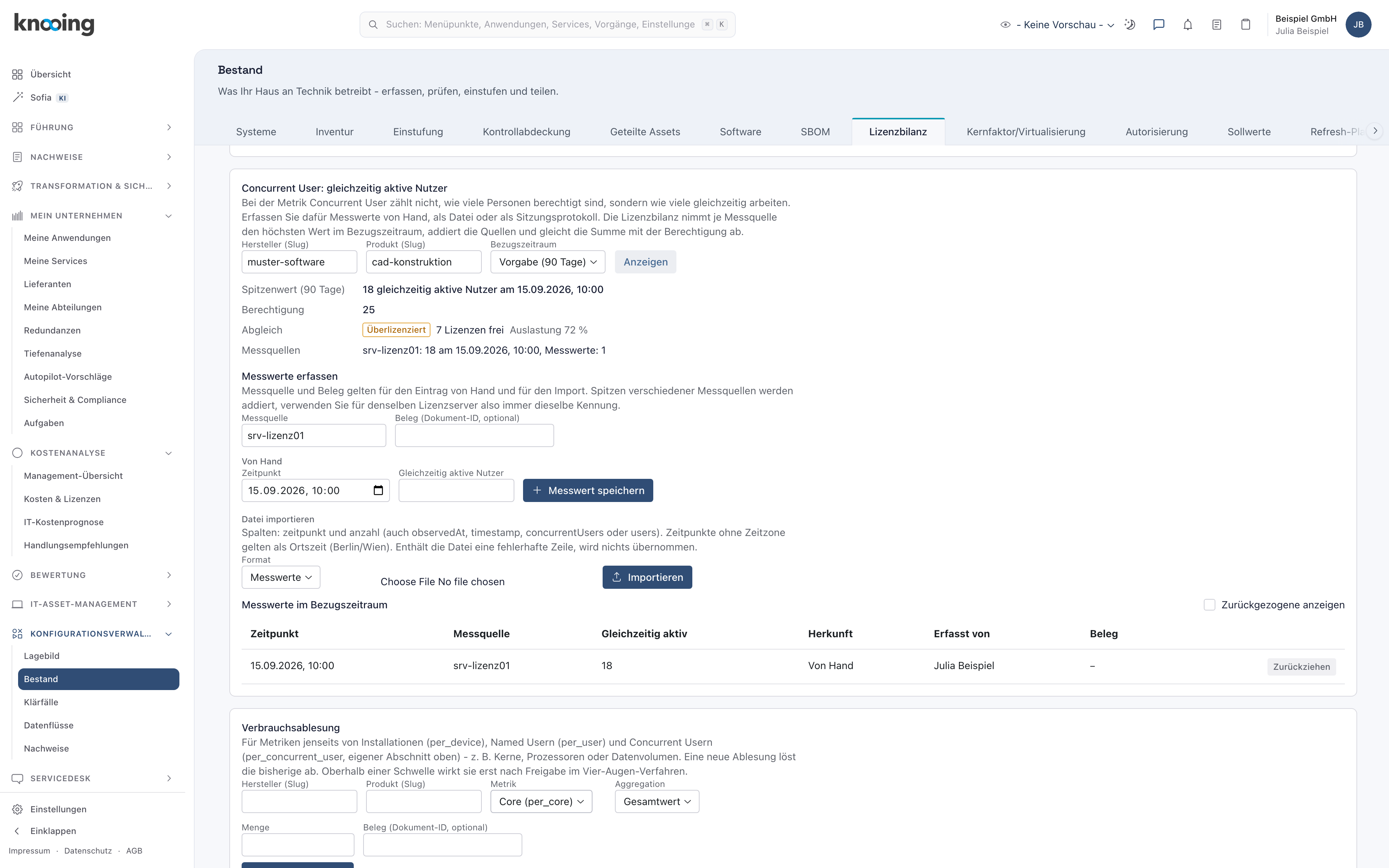Open the calendar picker in Zeitpunkt field
The height and width of the screenshot is (868, 1389).
[378, 490]
